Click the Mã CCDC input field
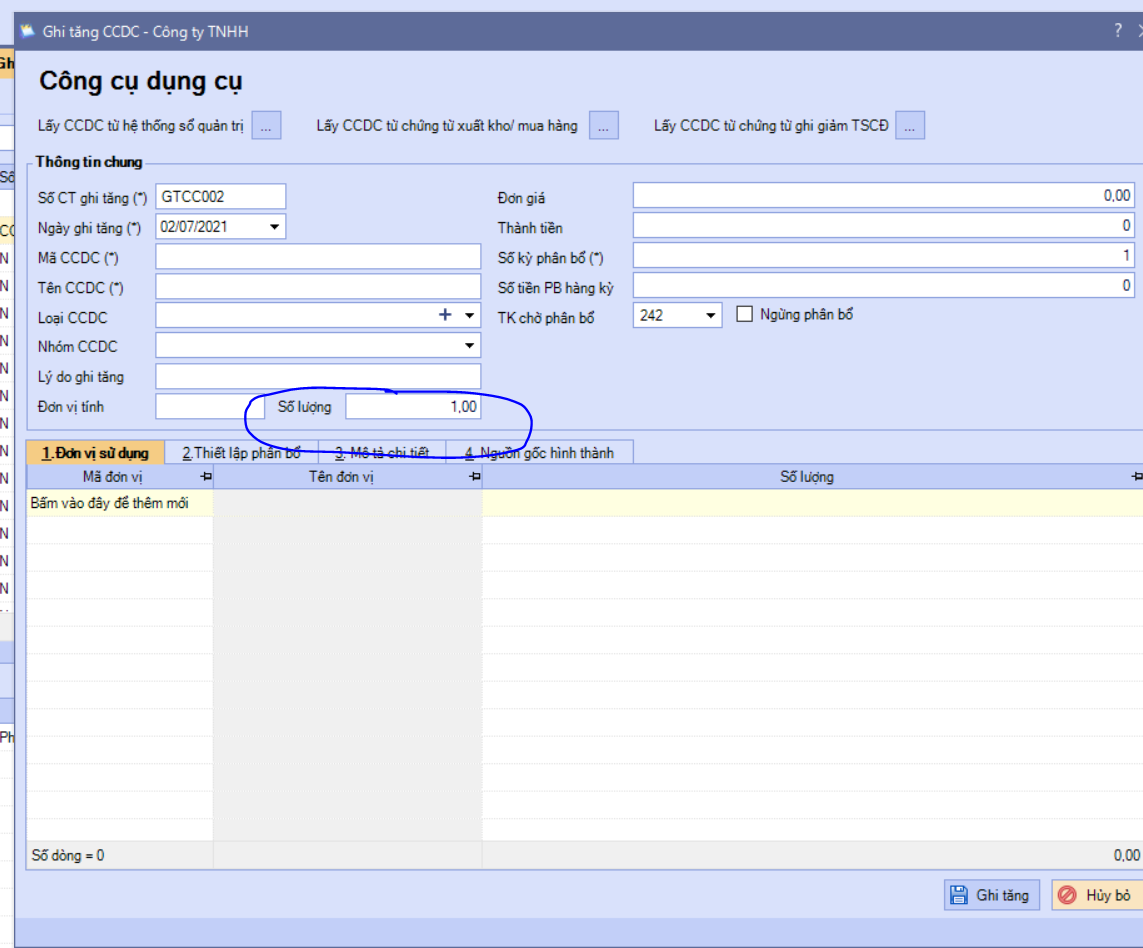Screen dimensions: 1143x948 [x=318, y=257]
